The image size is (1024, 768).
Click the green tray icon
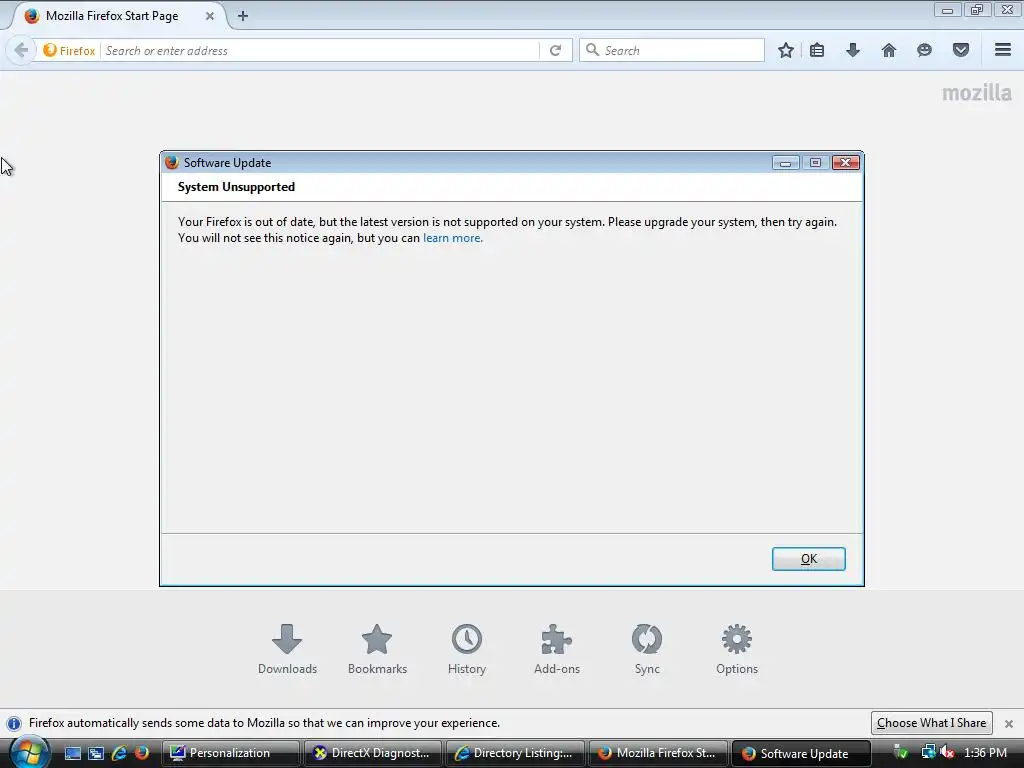(901, 752)
